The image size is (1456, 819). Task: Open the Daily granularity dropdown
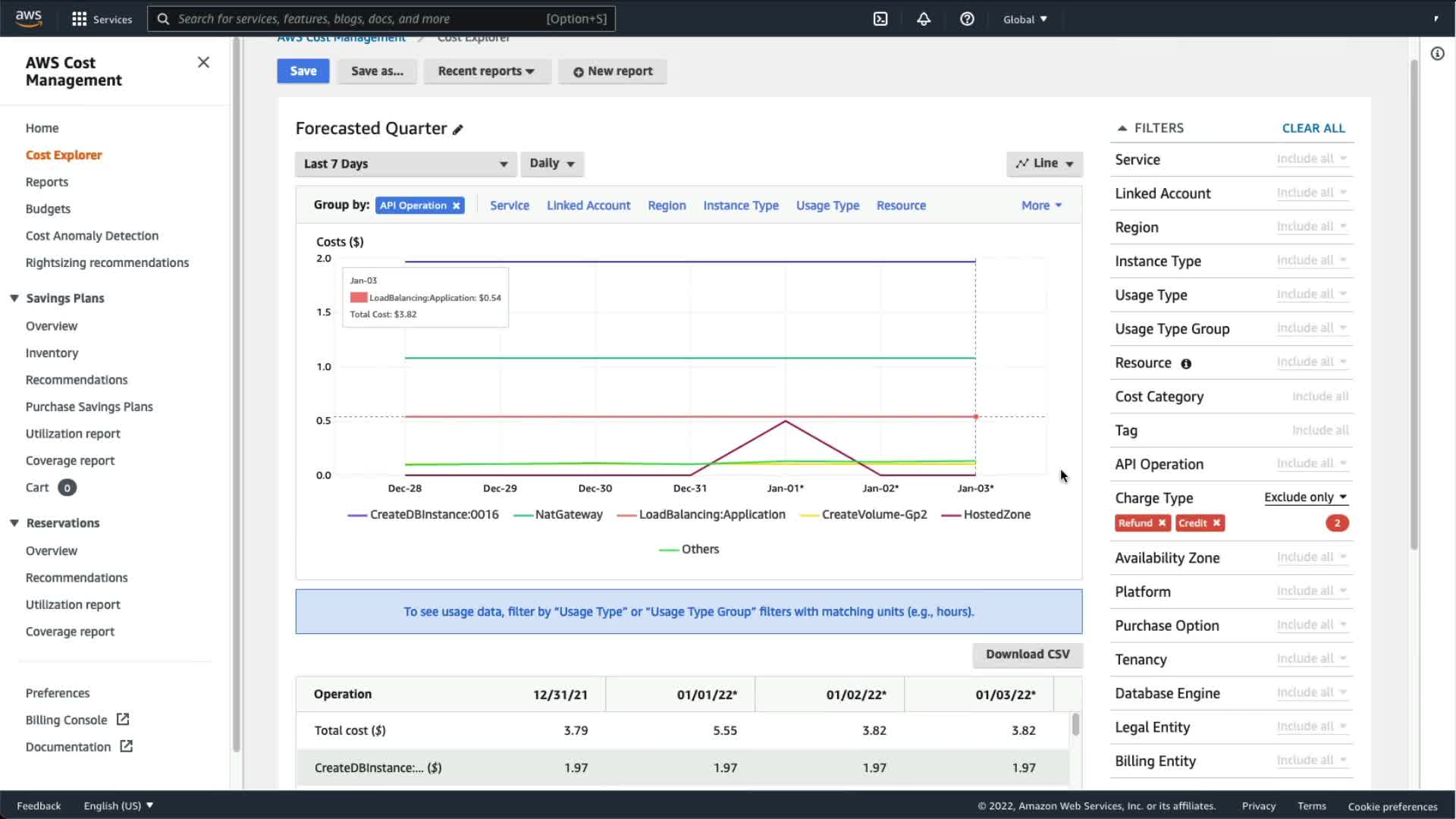[x=551, y=163]
